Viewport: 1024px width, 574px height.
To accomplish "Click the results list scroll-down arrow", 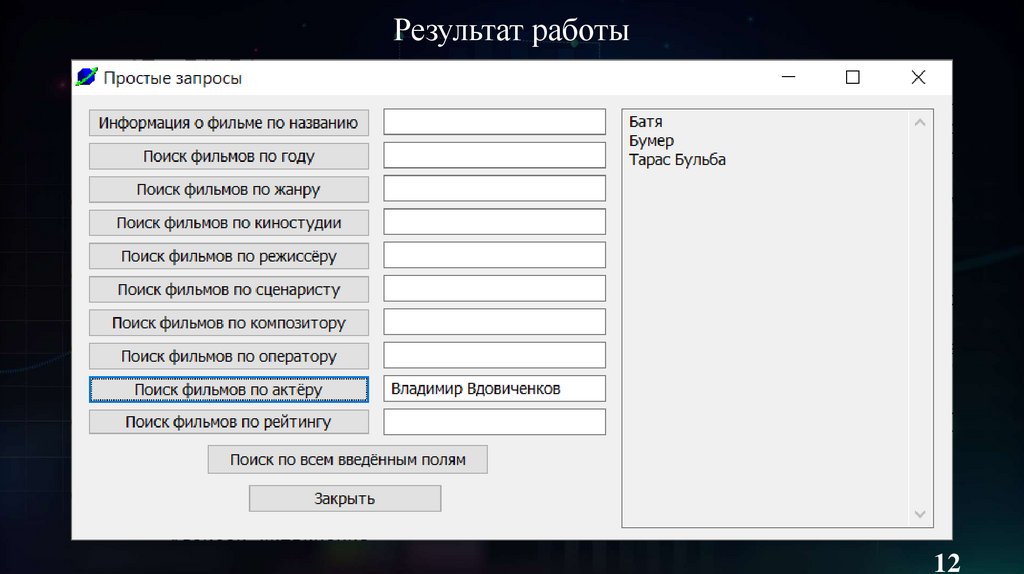I will coord(920,514).
